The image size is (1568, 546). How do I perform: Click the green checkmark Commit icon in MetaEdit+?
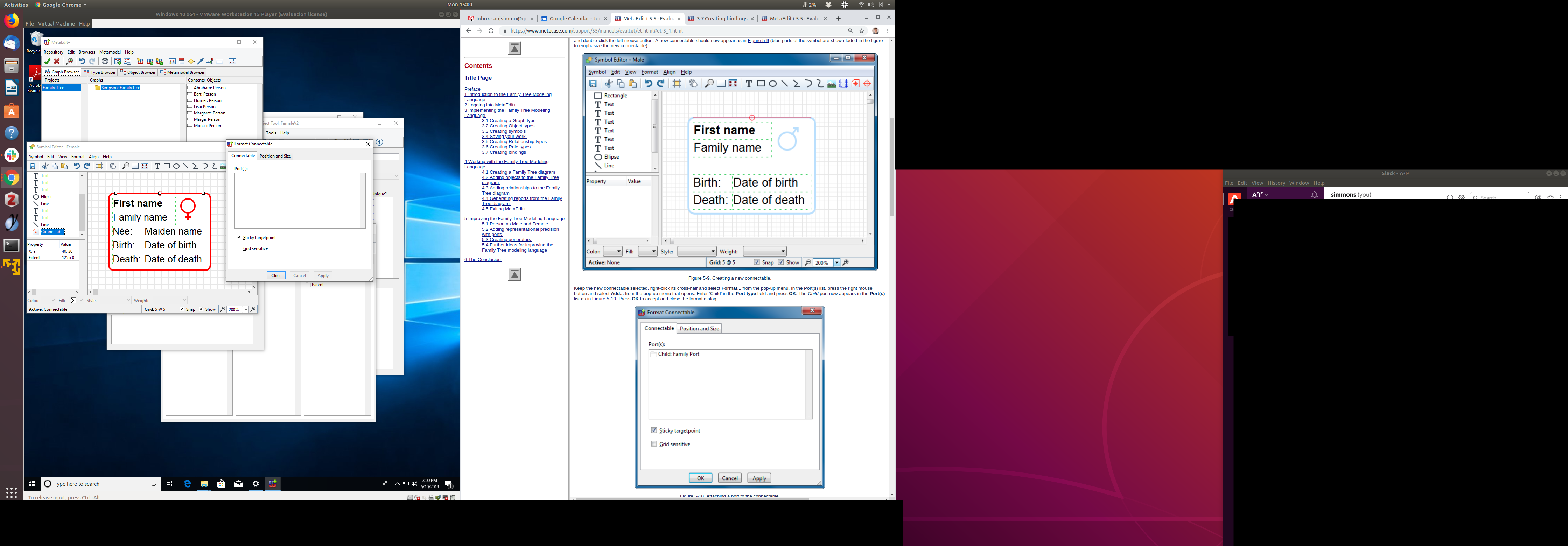[48, 62]
